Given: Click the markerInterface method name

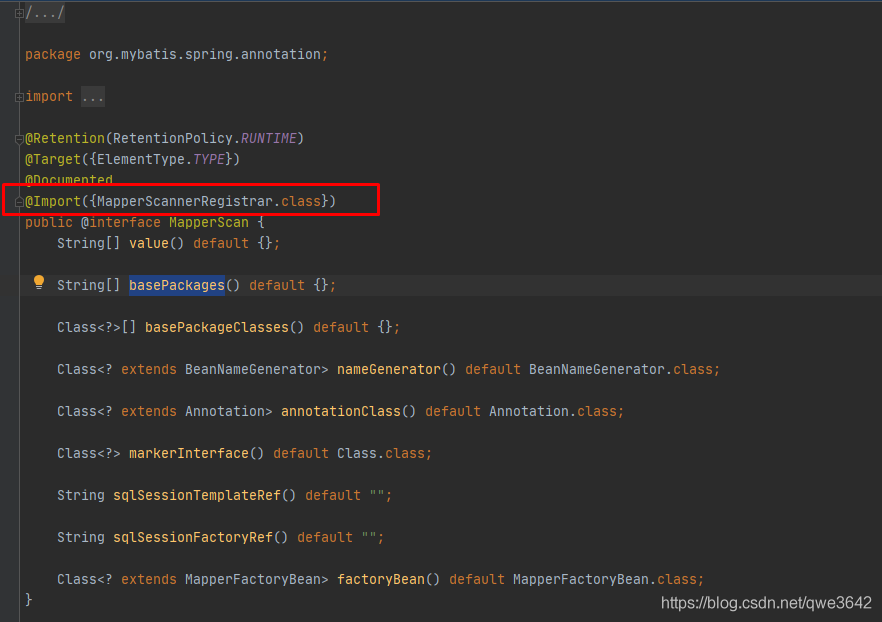Looking at the screenshot, I should click(x=188, y=453).
